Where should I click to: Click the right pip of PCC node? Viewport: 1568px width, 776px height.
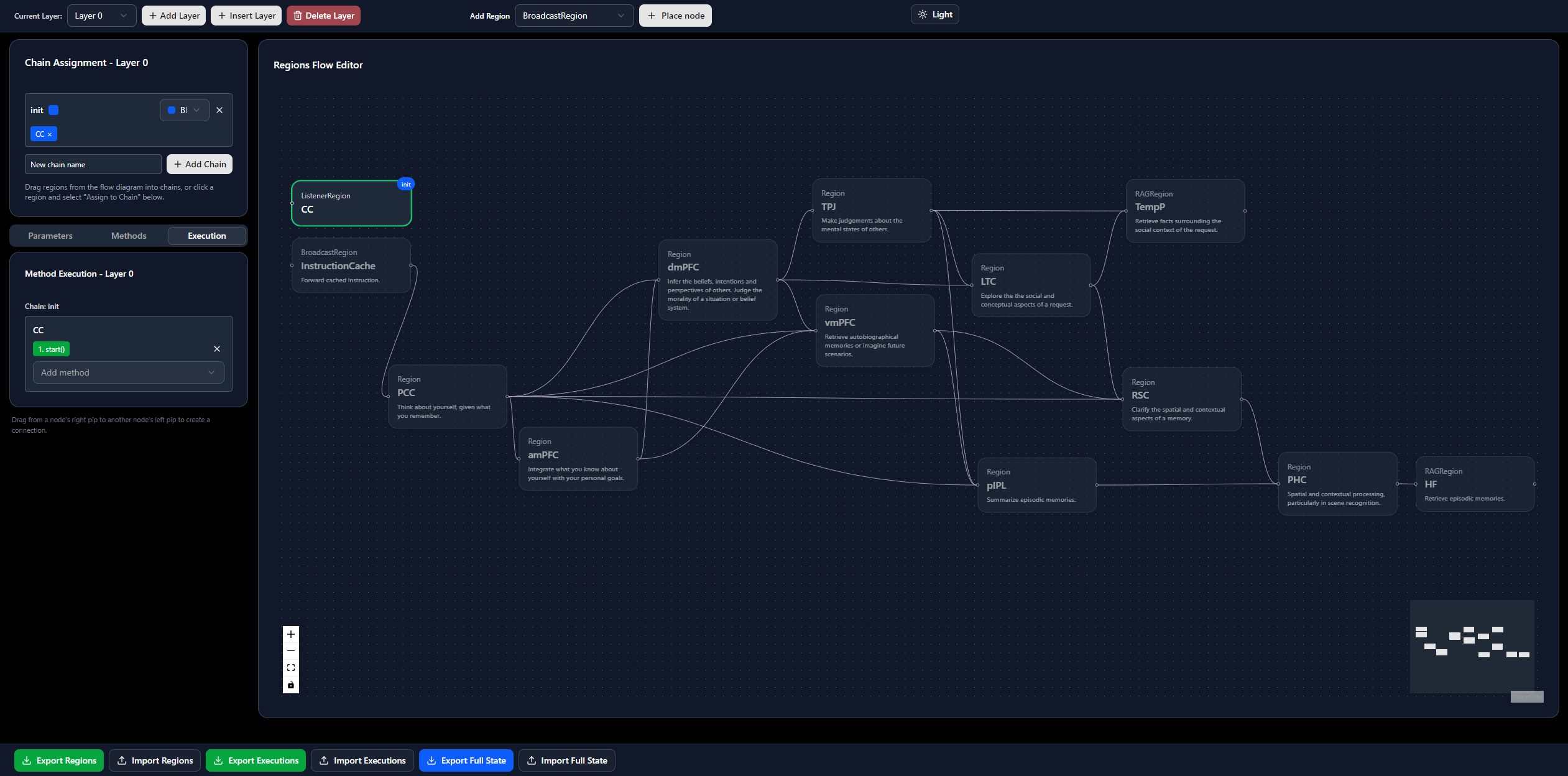click(507, 397)
